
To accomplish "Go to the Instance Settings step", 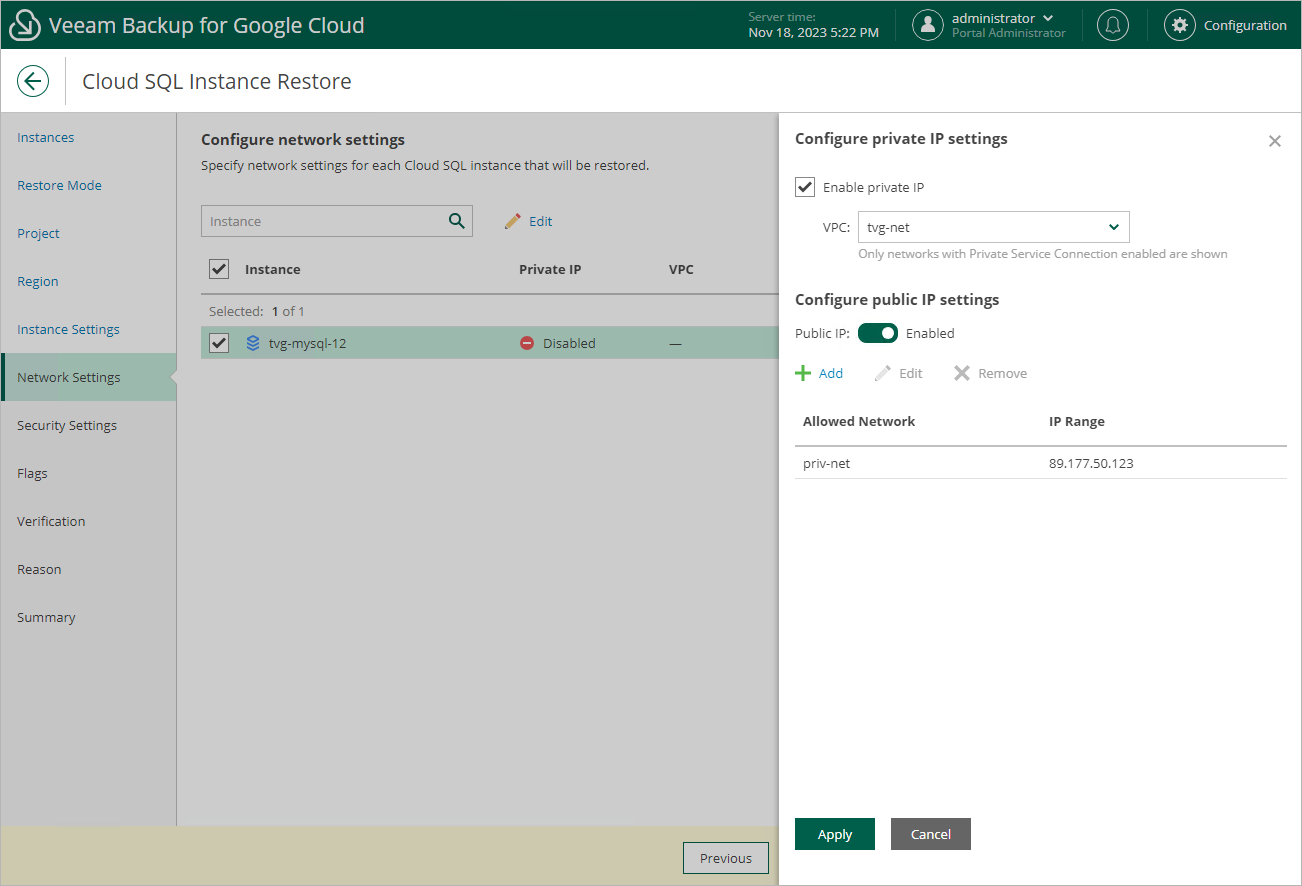I will [68, 329].
